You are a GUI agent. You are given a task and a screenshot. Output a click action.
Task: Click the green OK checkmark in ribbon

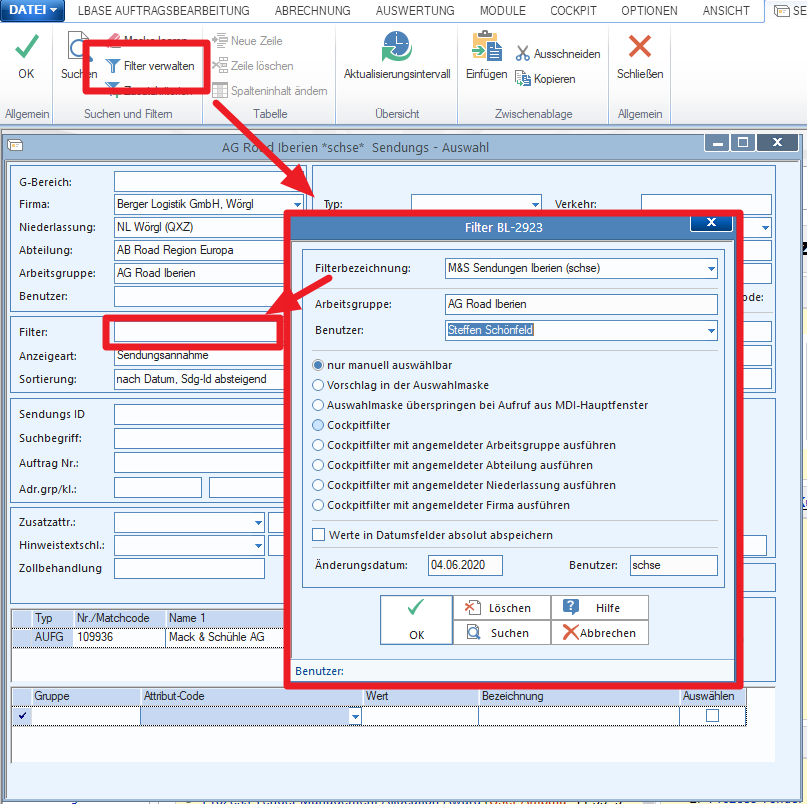click(x=26, y=46)
